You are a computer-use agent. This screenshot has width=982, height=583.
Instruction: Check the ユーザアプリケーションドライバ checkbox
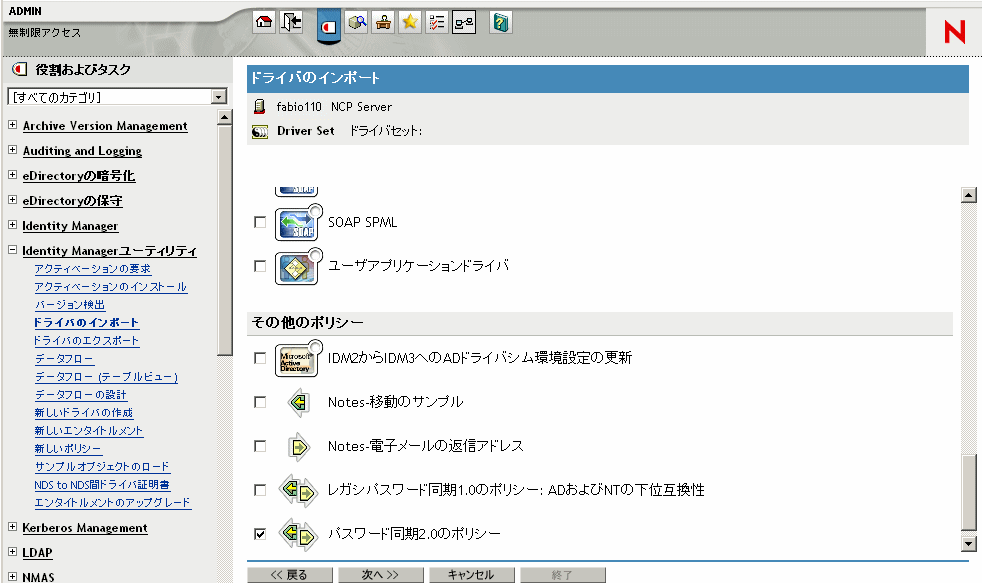[x=260, y=266]
